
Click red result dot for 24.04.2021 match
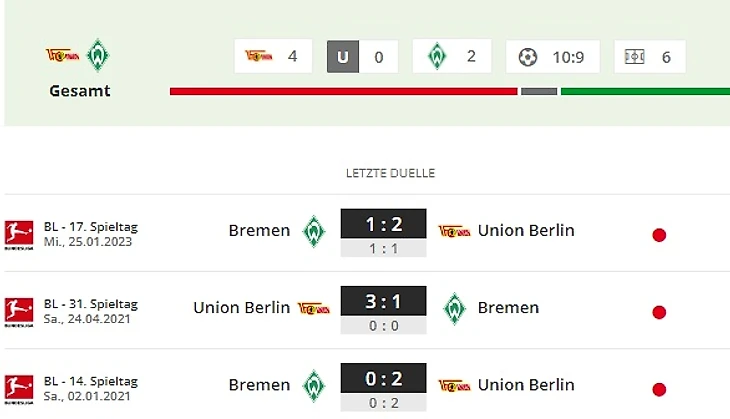pyautogui.click(x=659, y=312)
